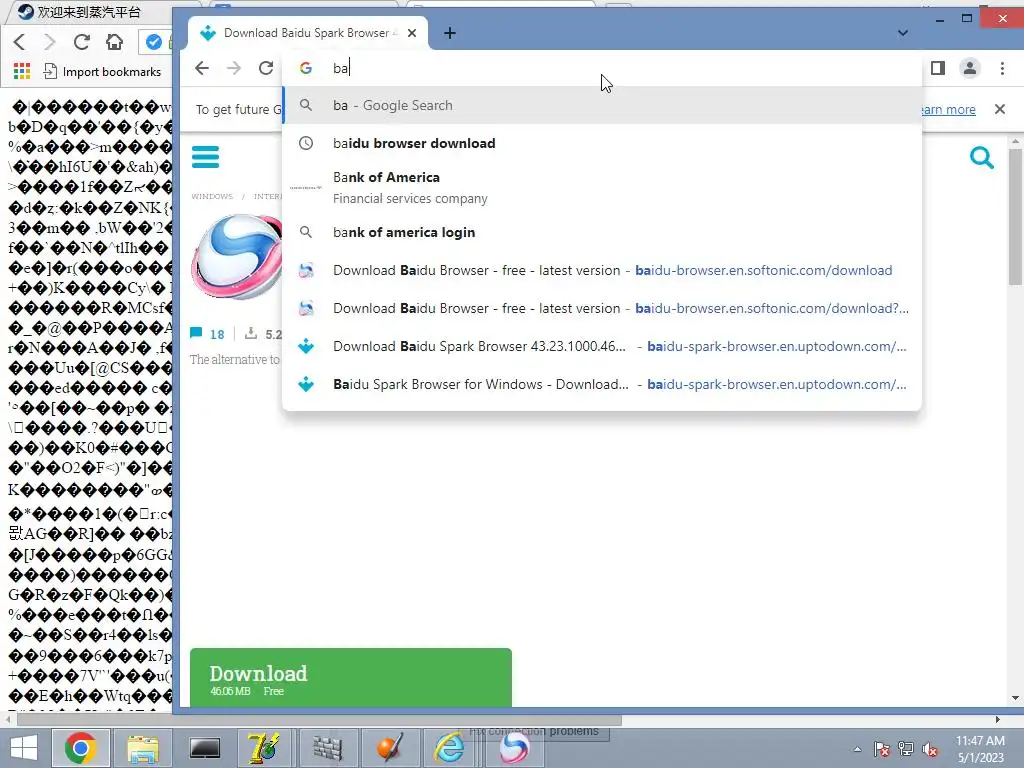1024x768 pixels.
Task: Click the page vertical scrollbar thumb
Action: [1015, 217]
